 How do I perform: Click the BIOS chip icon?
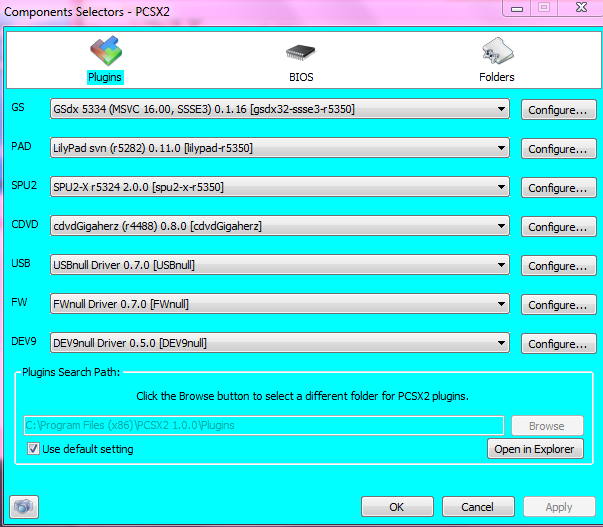point(300,52)
